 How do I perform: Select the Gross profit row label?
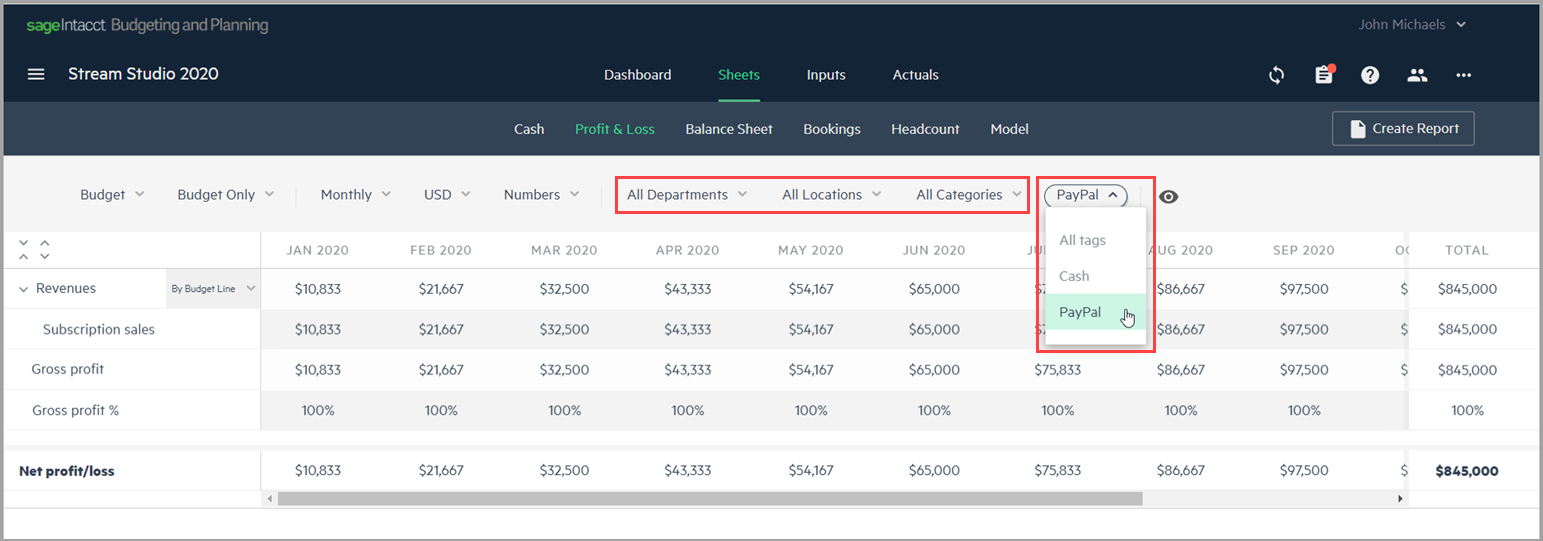pos(68,369)
